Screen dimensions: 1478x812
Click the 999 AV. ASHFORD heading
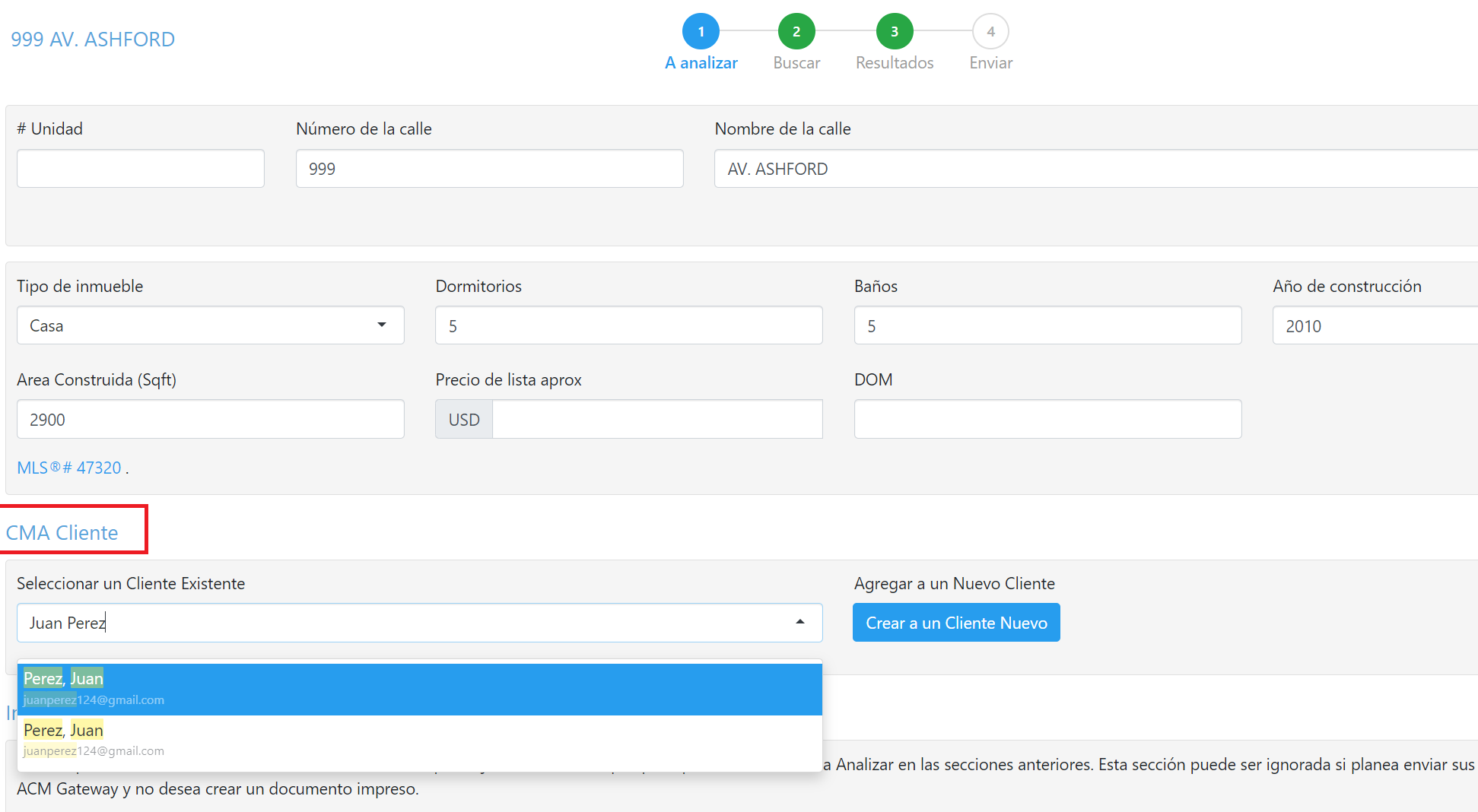click(92, 38)
